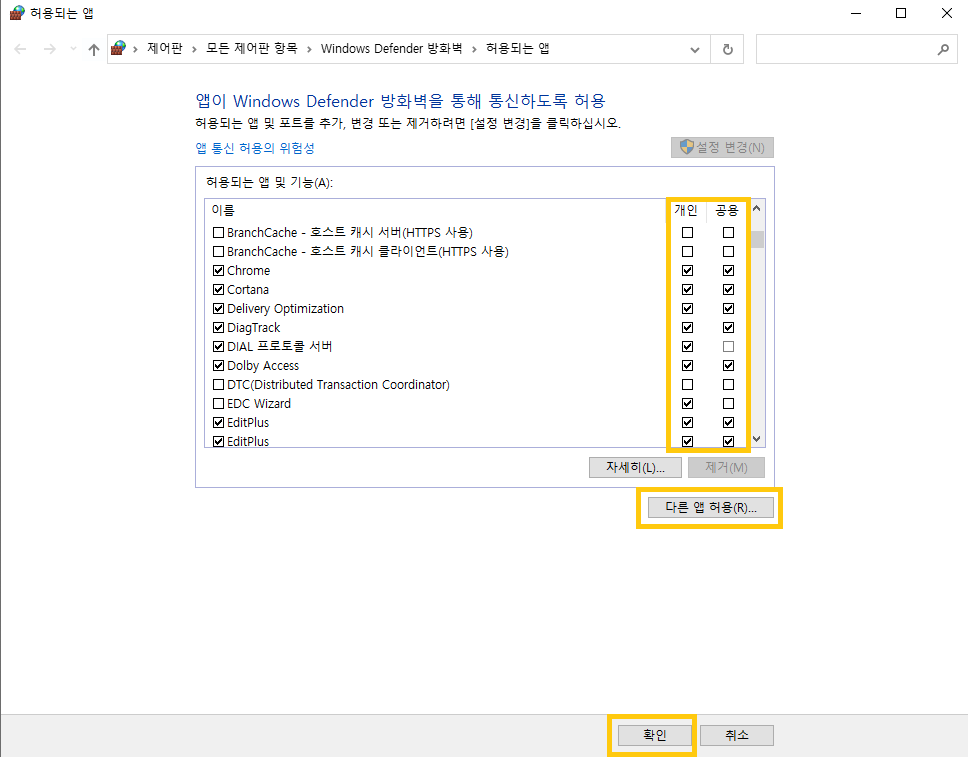Viewport: 968px width, 757px height.
Task: Click the search magnifier icon
Action: pyautogui.click(x=943, y=49)
